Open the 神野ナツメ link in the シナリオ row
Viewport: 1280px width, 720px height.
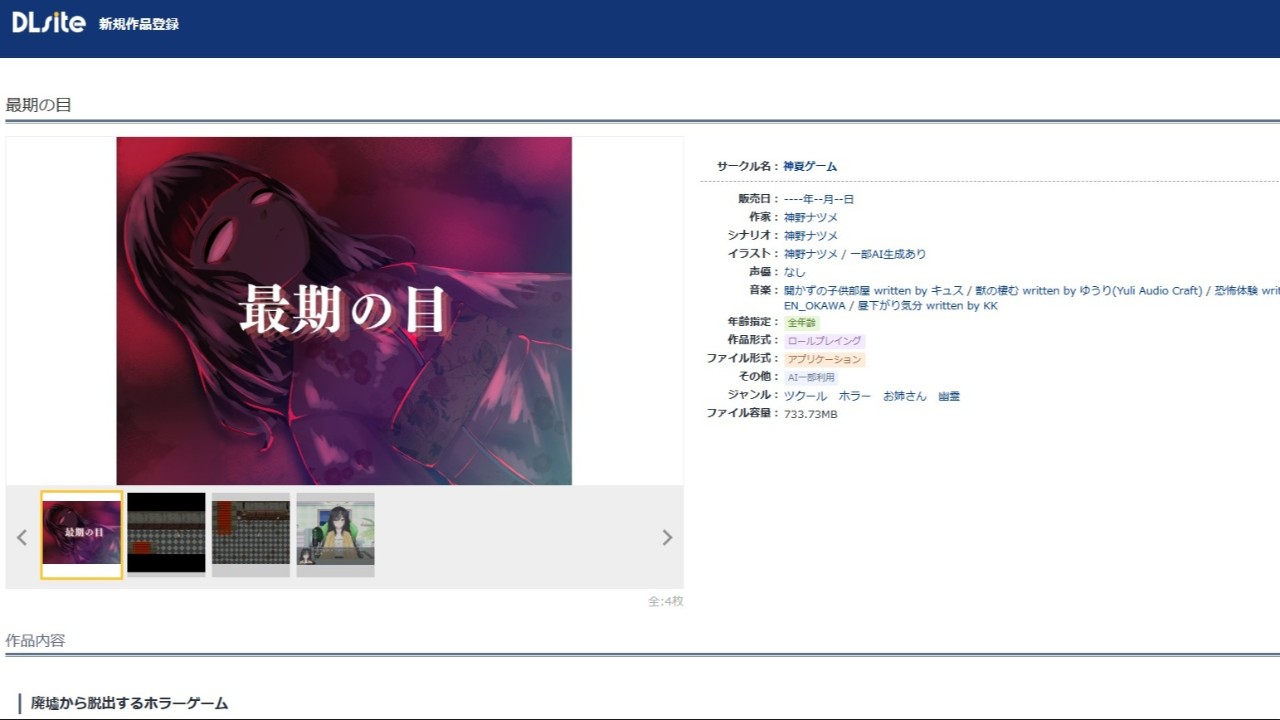811,235
